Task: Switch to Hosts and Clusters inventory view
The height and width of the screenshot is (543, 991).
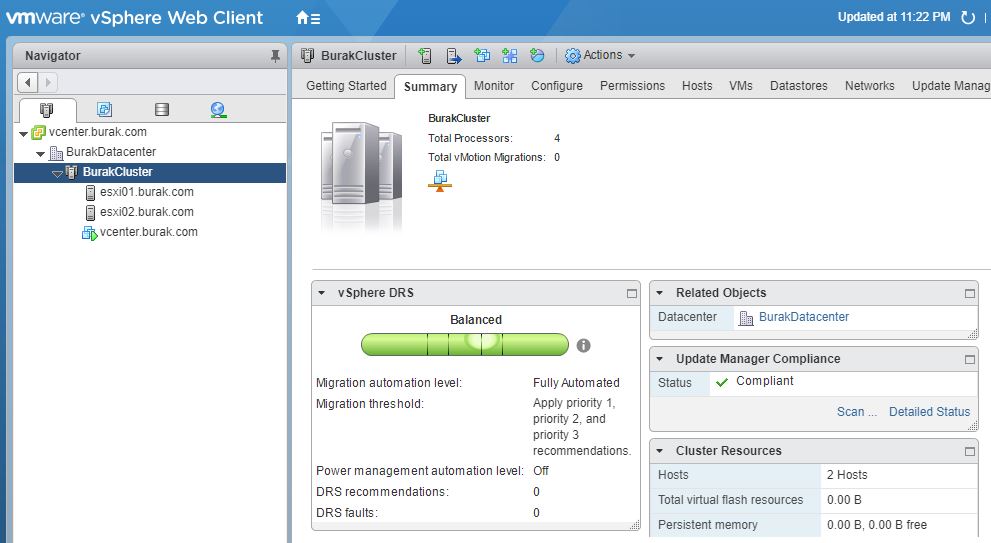Action: [46, 110]
